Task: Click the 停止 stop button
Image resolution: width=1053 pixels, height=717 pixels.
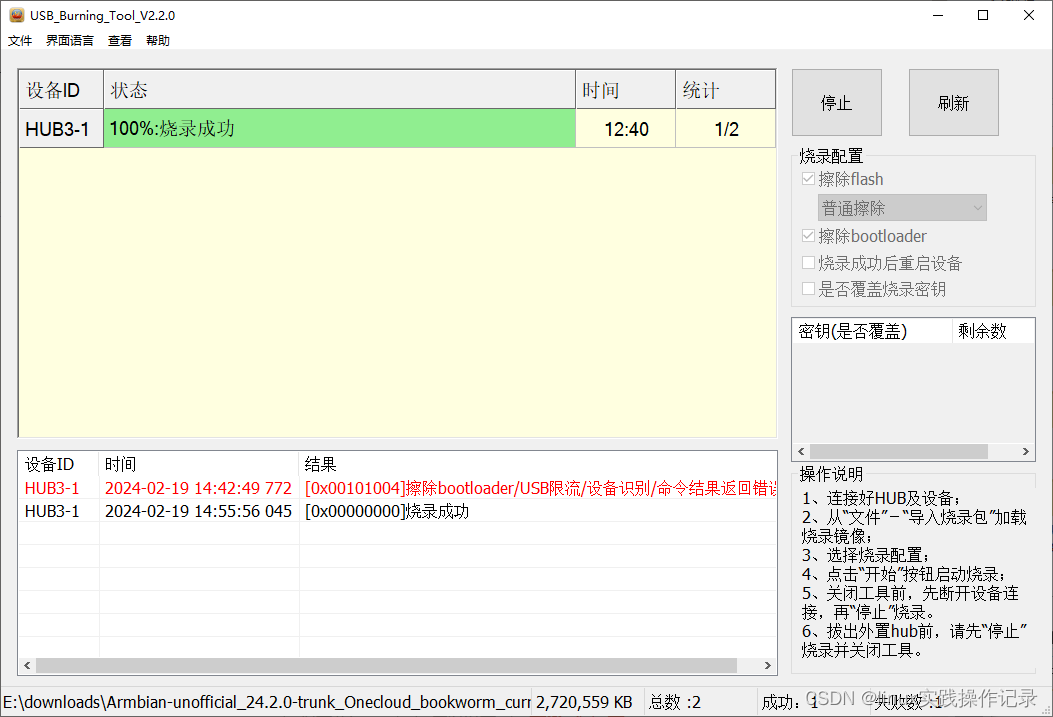Action: click(836, 102)
